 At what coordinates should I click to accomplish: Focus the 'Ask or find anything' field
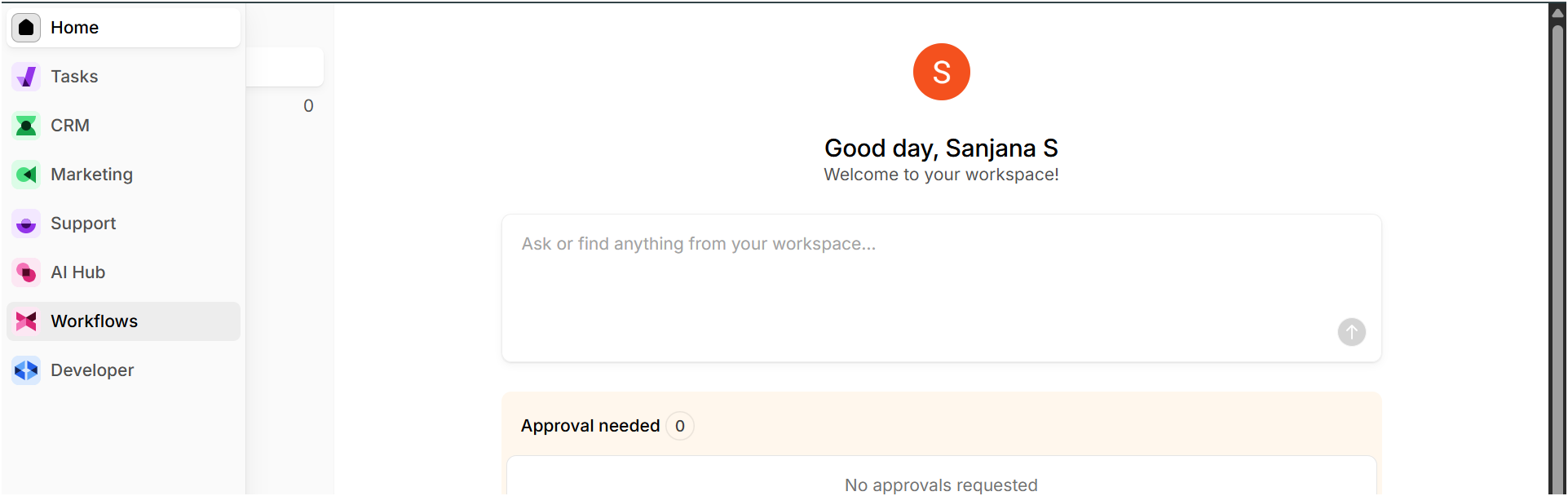click(x=941, y=288)
